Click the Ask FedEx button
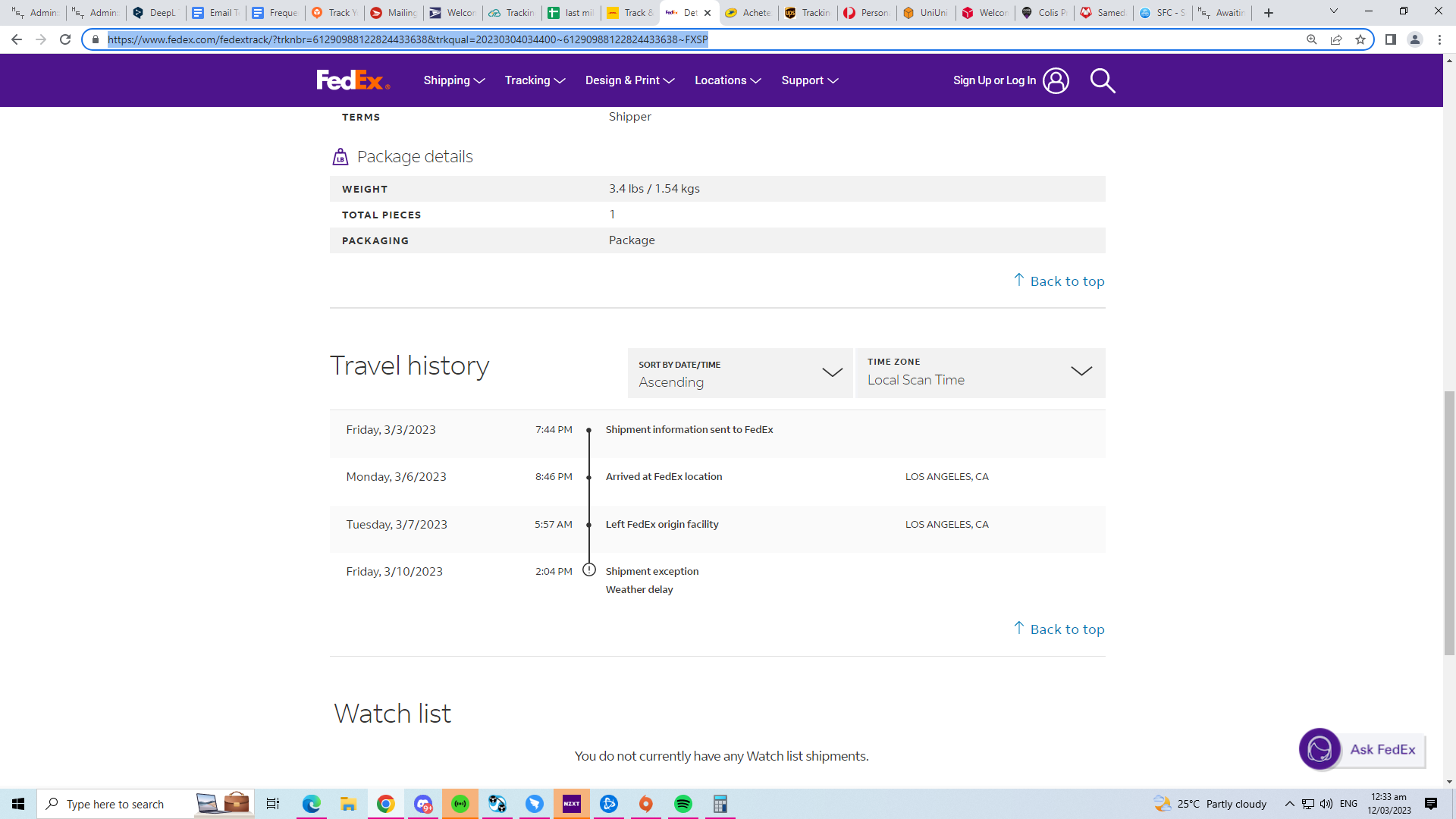Viewport: 1456px width, 819px height. click(x=1382, y=749)
